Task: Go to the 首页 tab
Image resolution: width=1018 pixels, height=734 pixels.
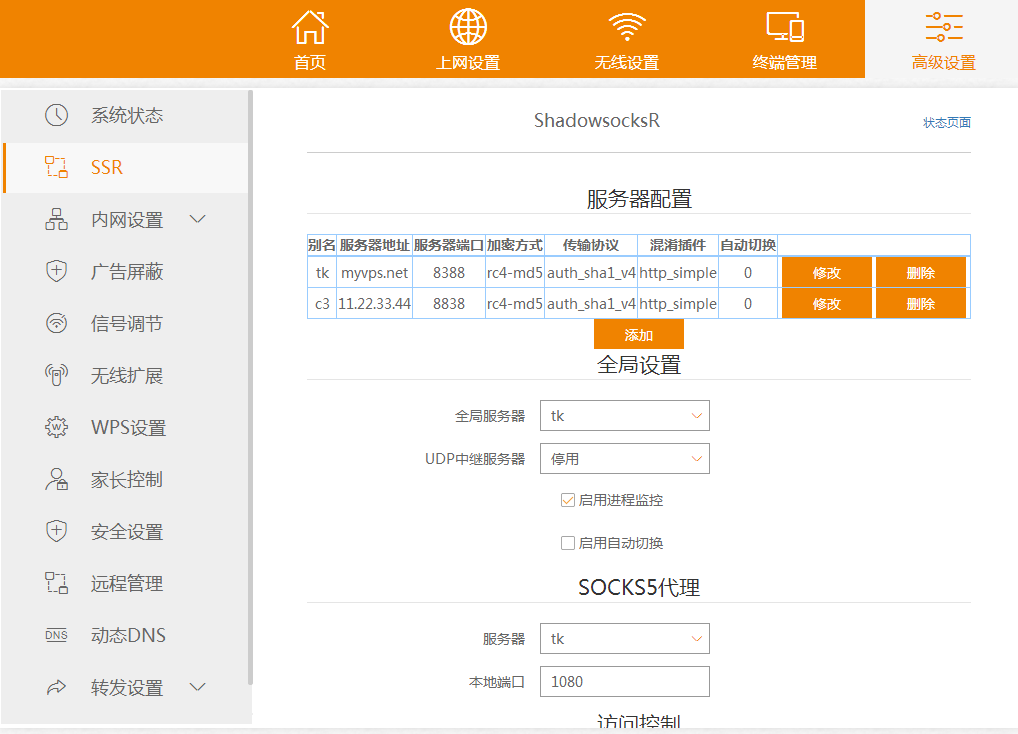Action: pyautogui.click(x=310, y=39)
